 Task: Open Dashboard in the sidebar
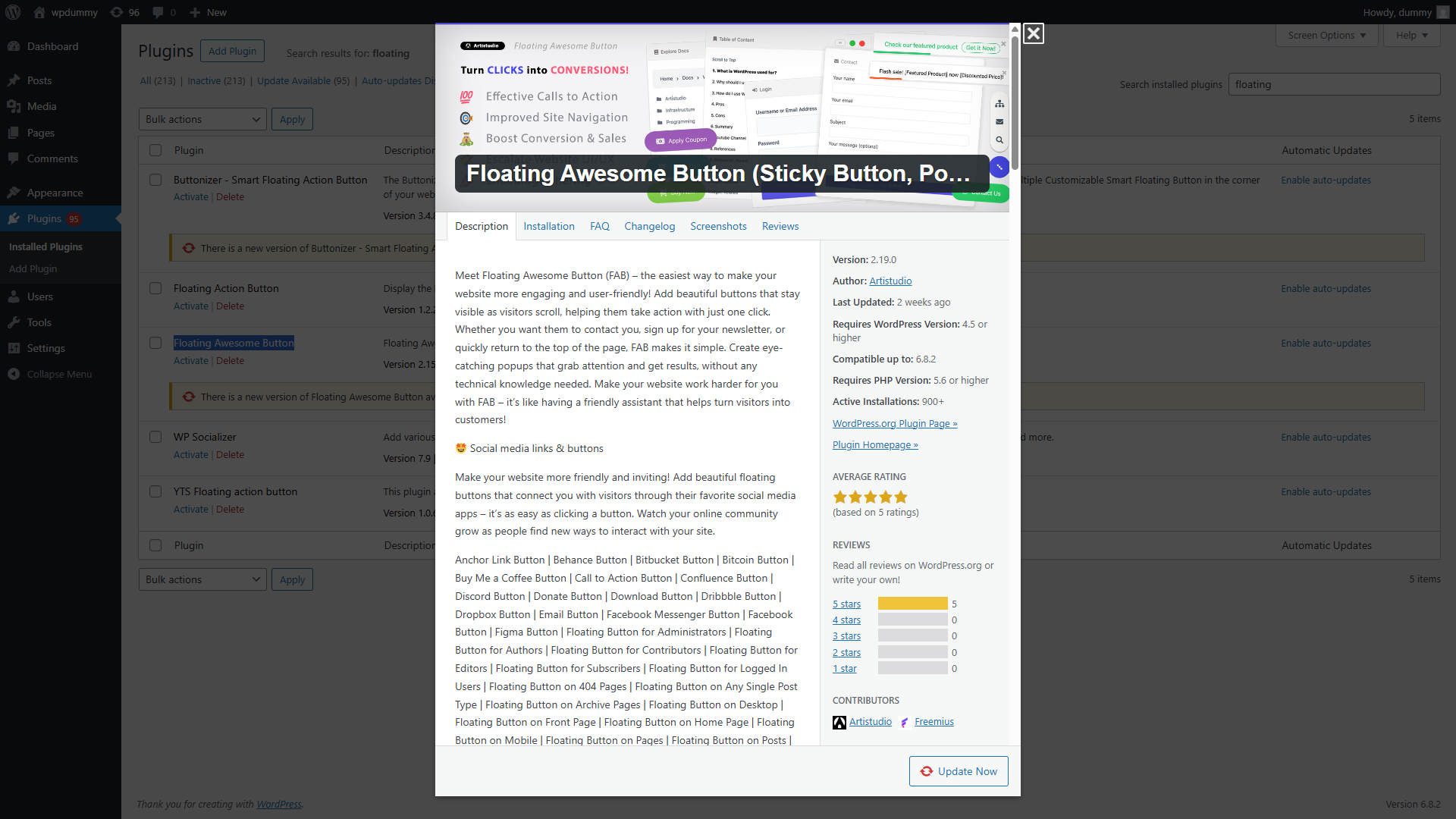(52, 46)
